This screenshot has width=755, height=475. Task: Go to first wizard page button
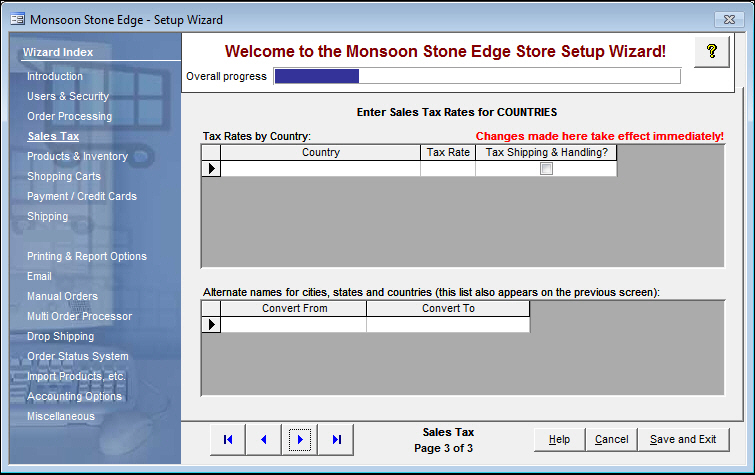(x=228, y=439)
